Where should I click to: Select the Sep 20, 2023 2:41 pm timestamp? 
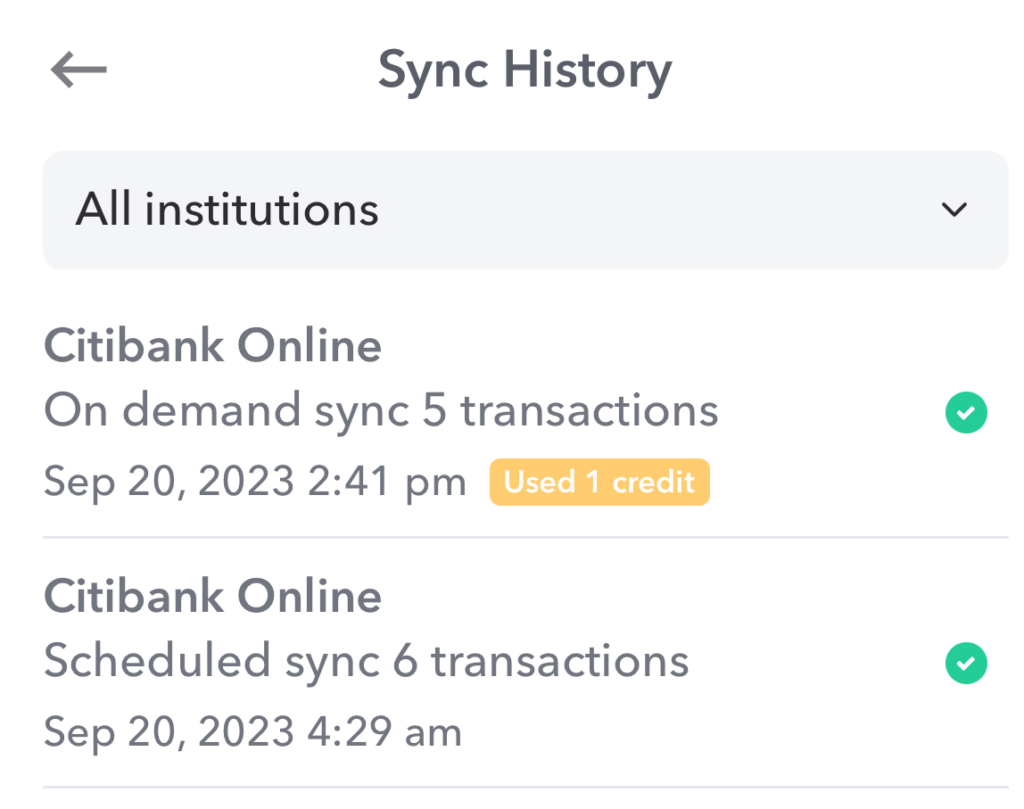point(255,481)
